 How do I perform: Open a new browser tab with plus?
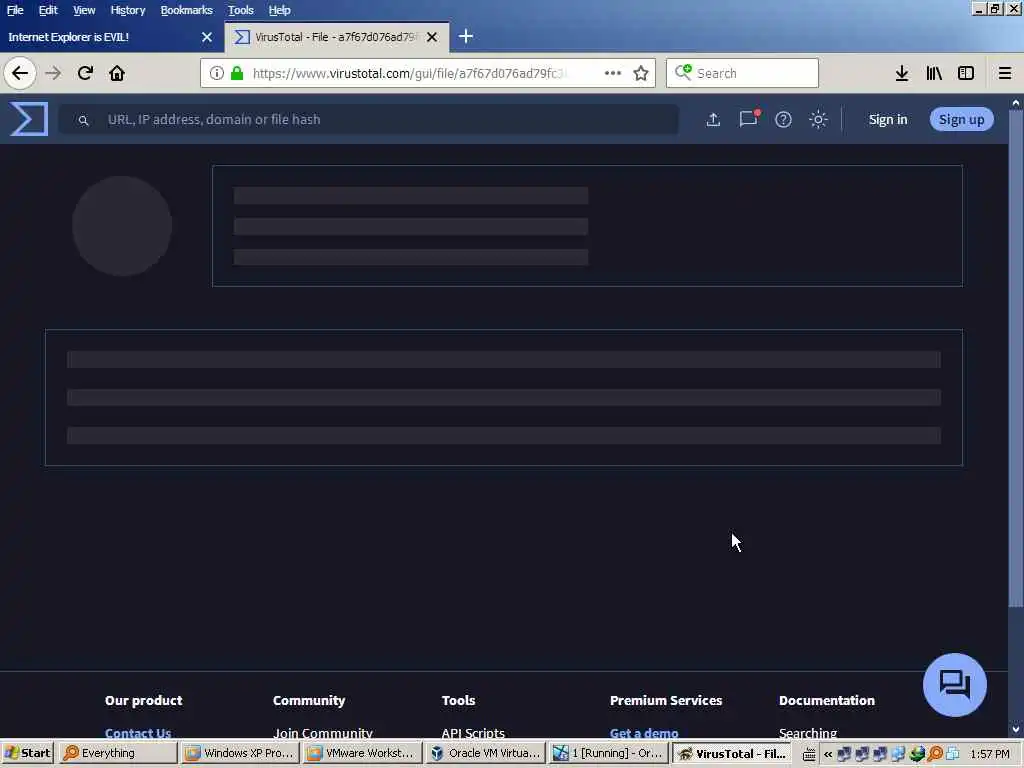coord(466,37)
